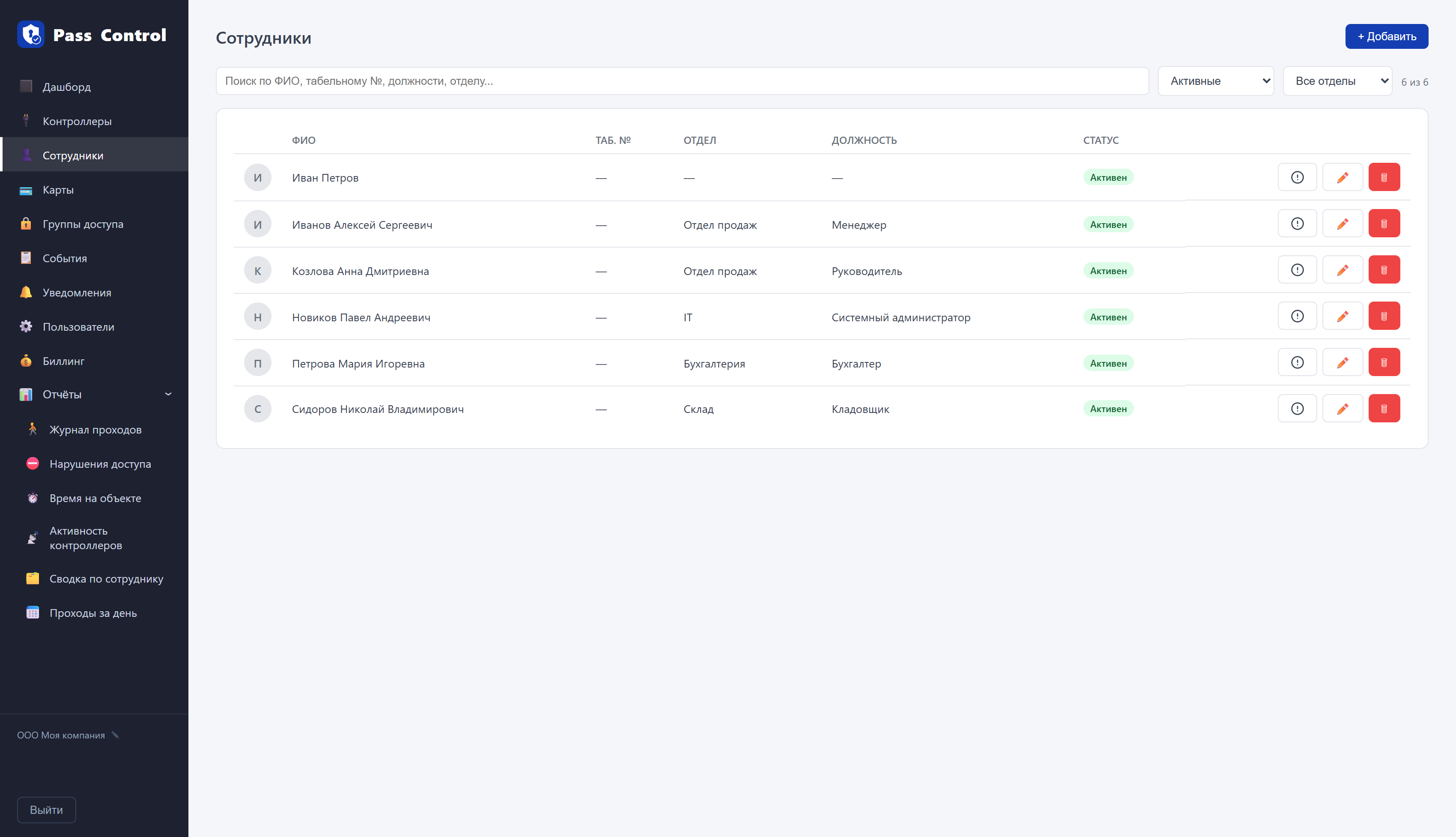Select Сотрудники in sidebar

94,155
